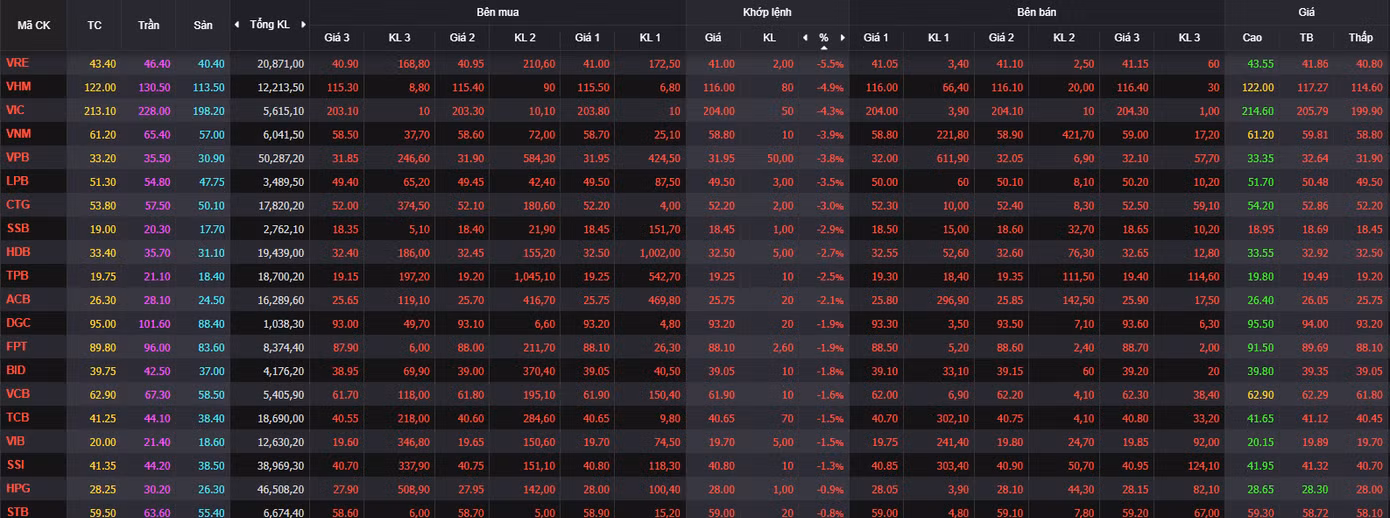Open the VNM stock symbol
The image size is (1390, 518).
coord(18,135)
